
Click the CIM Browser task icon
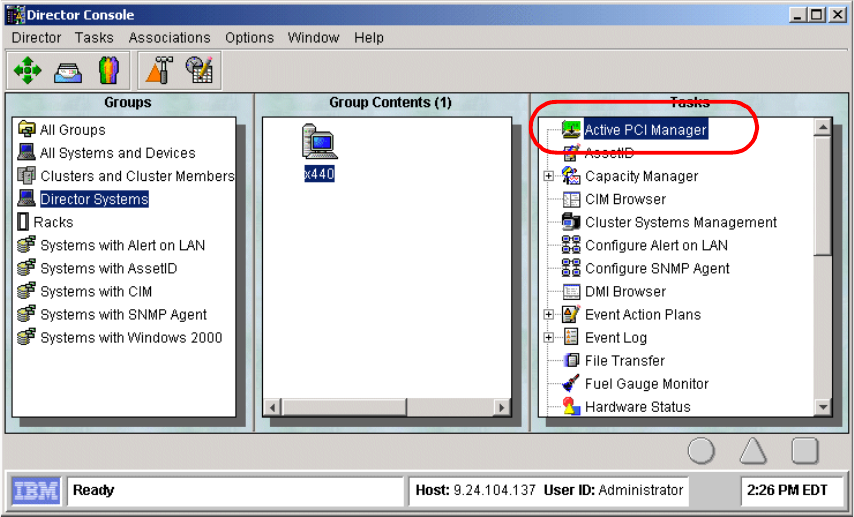point(571,199)
